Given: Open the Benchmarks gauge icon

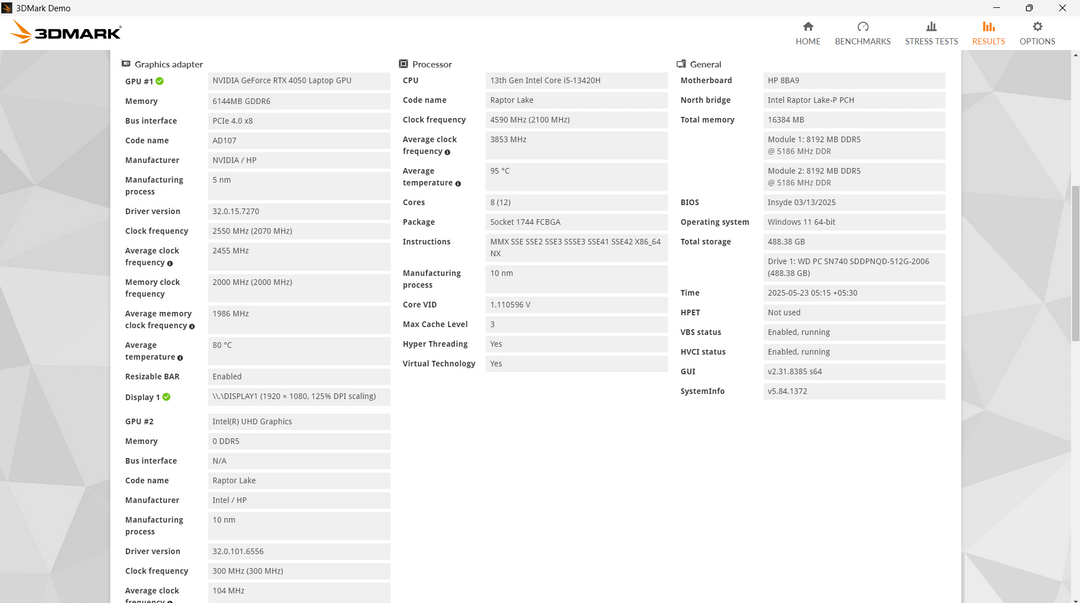Looking at the screenshot, I should [862, 26].
